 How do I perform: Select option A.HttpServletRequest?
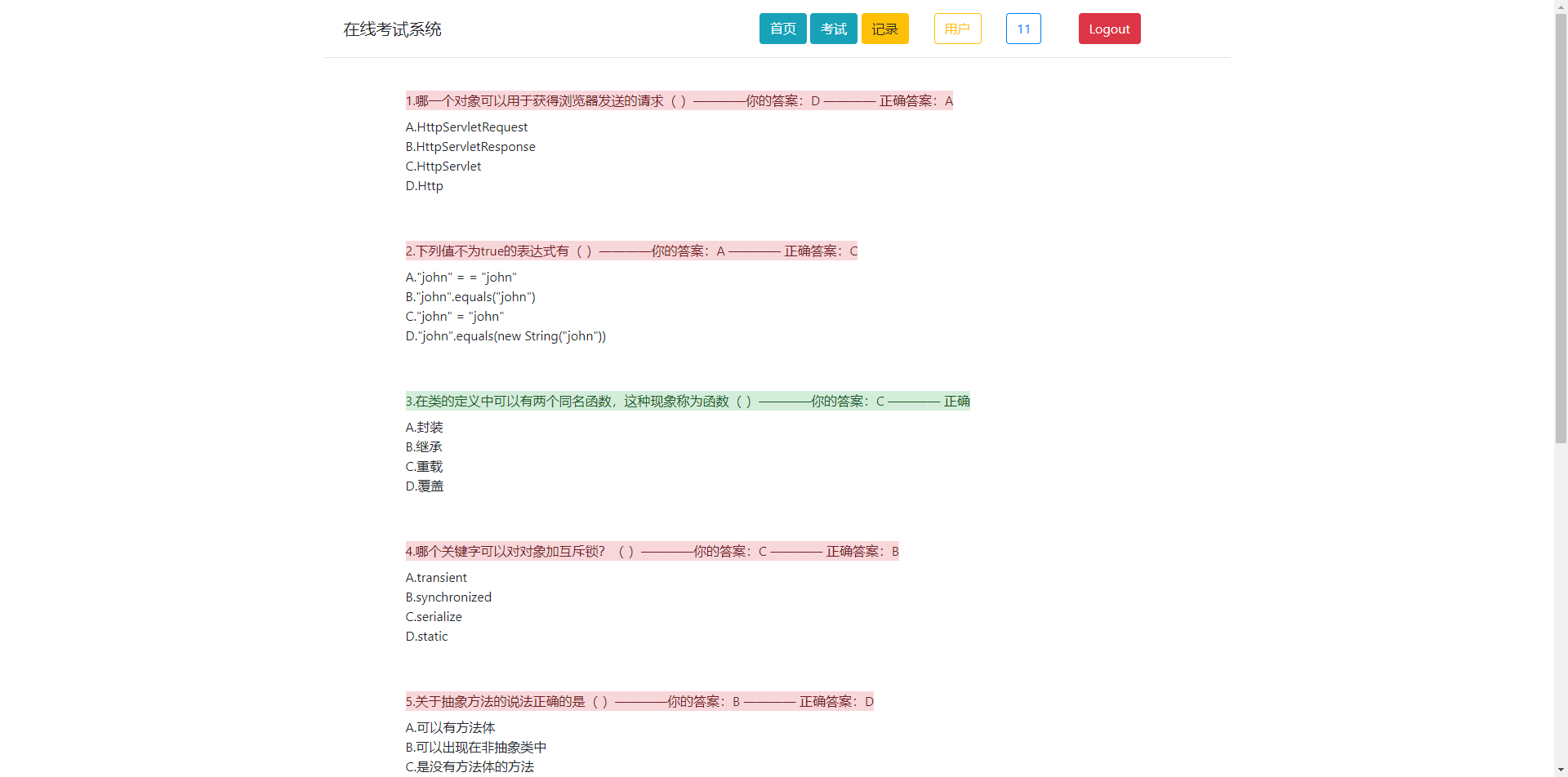point(466,127)
